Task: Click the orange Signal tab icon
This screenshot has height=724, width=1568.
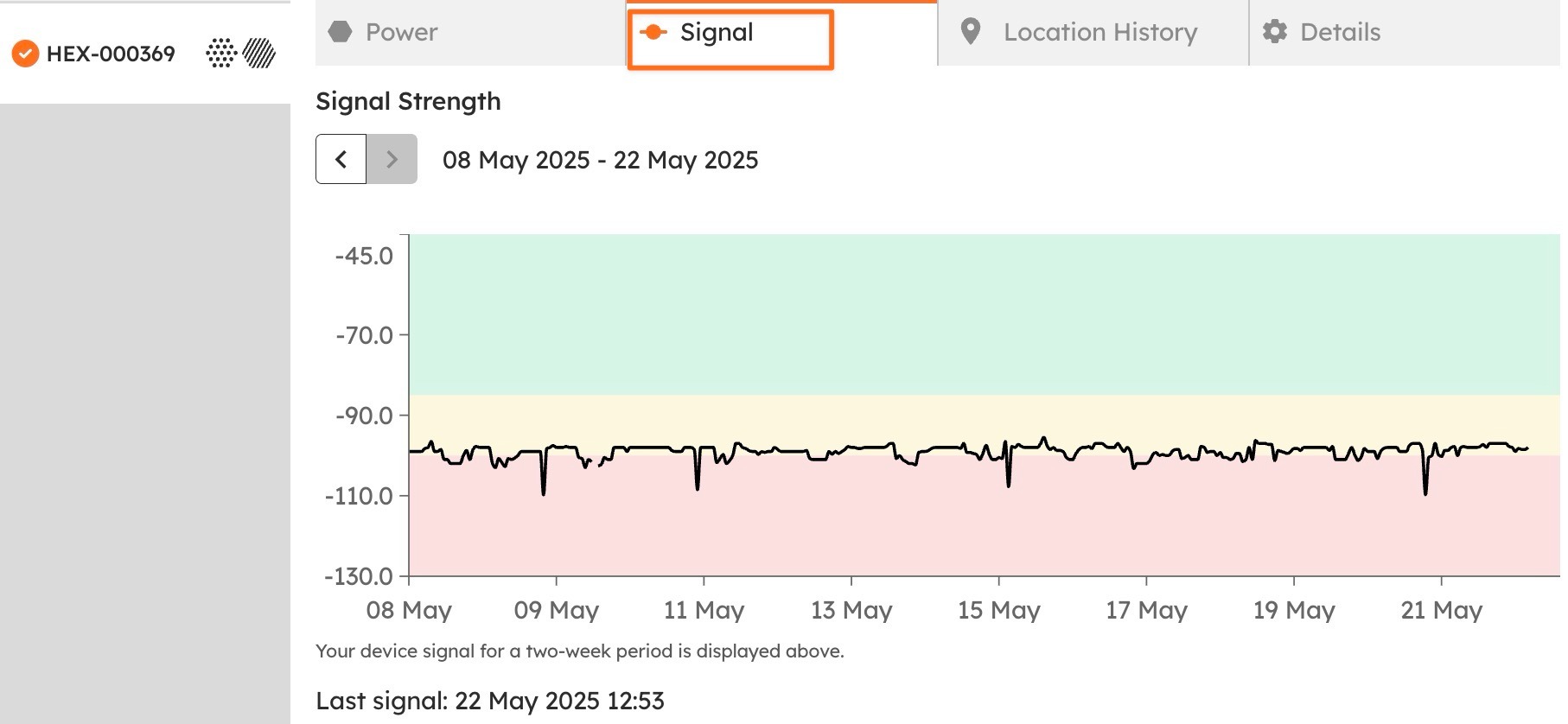Action: (x=653, y=32)
